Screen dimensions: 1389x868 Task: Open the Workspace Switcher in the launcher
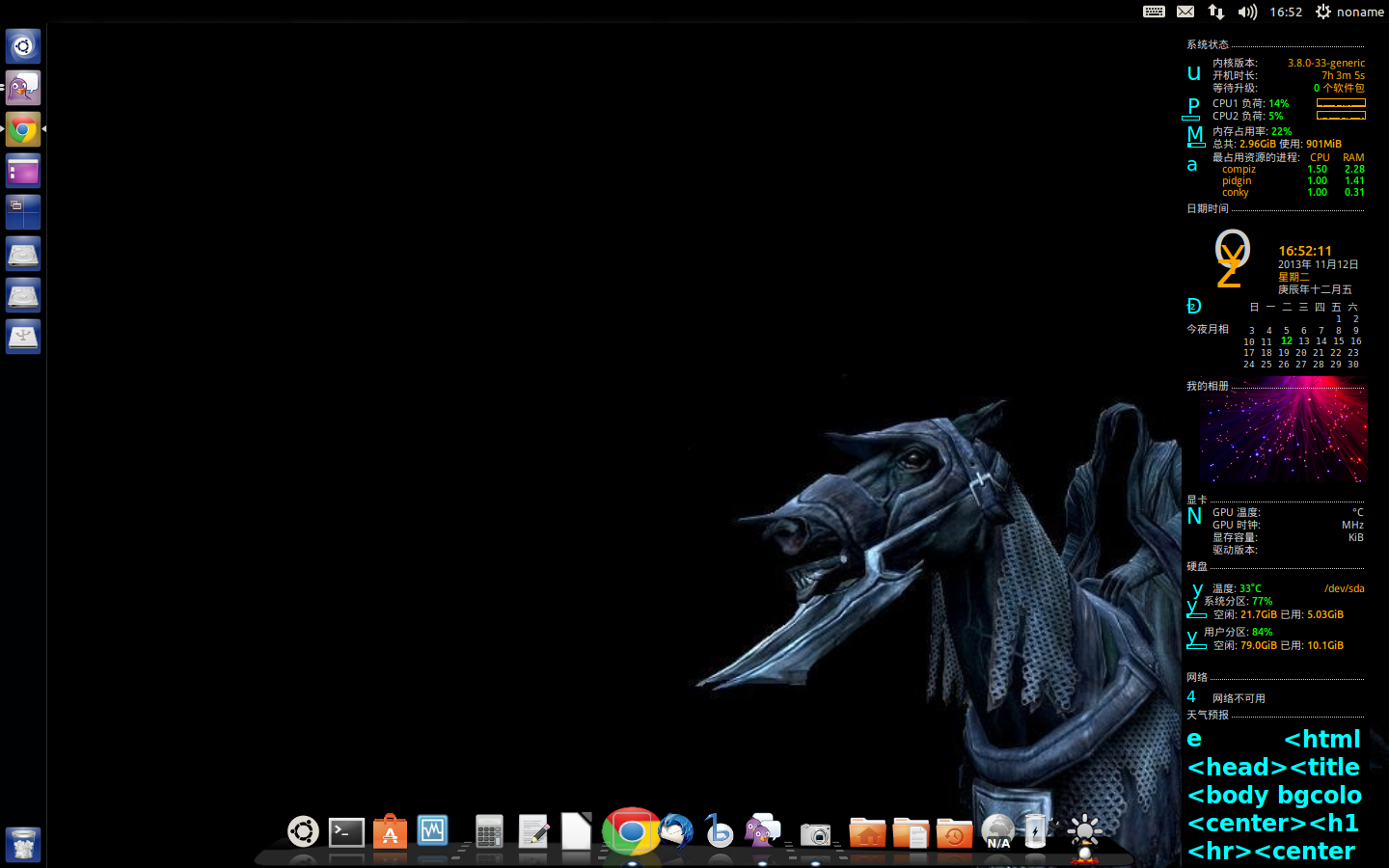pyautogui.click(x=23, y=212)
